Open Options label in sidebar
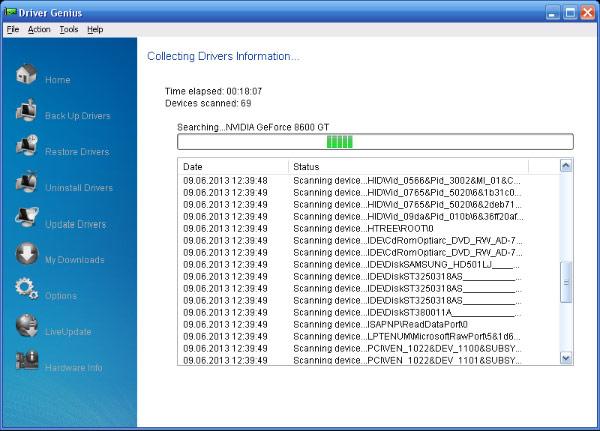 click(60, 296)
